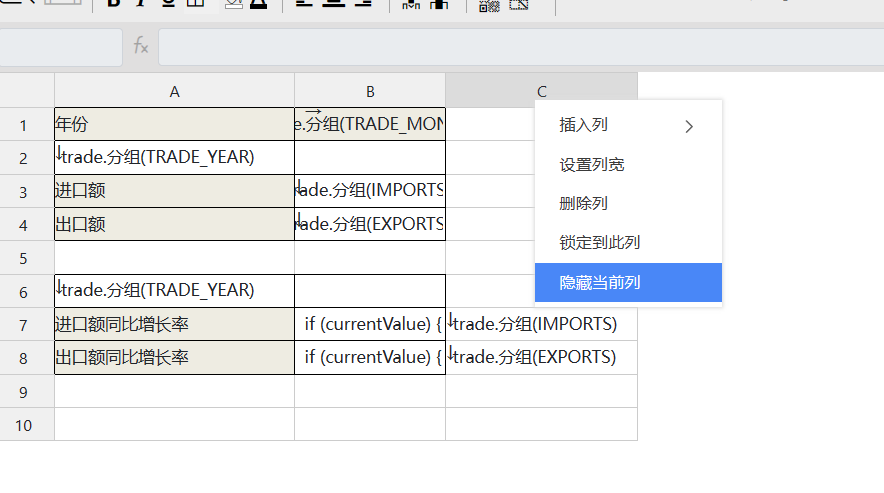Click the fx function icon
884x493 pixels.
coord(141,46)
